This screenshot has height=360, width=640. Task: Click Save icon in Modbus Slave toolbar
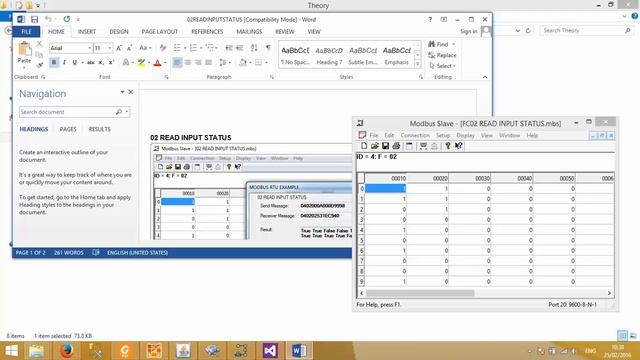[385, 146]
